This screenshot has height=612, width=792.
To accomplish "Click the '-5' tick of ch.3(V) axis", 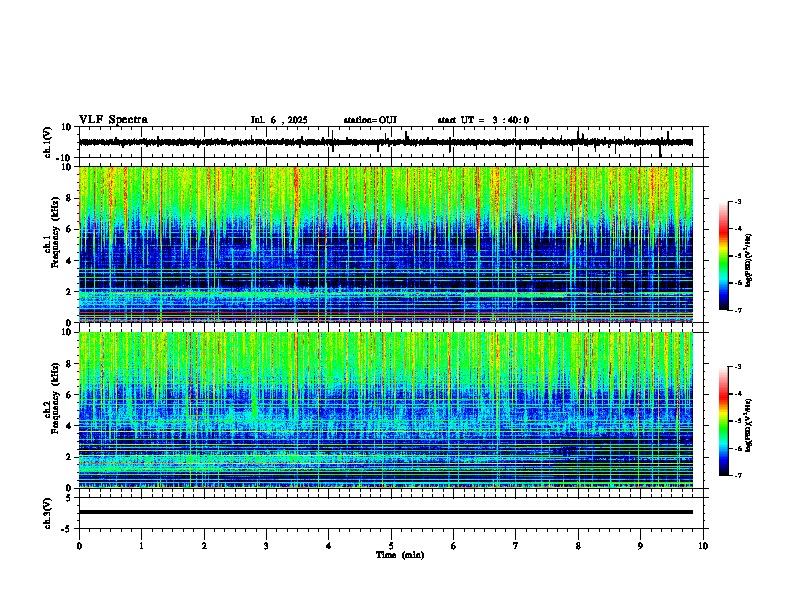I will tap(67, 529).
